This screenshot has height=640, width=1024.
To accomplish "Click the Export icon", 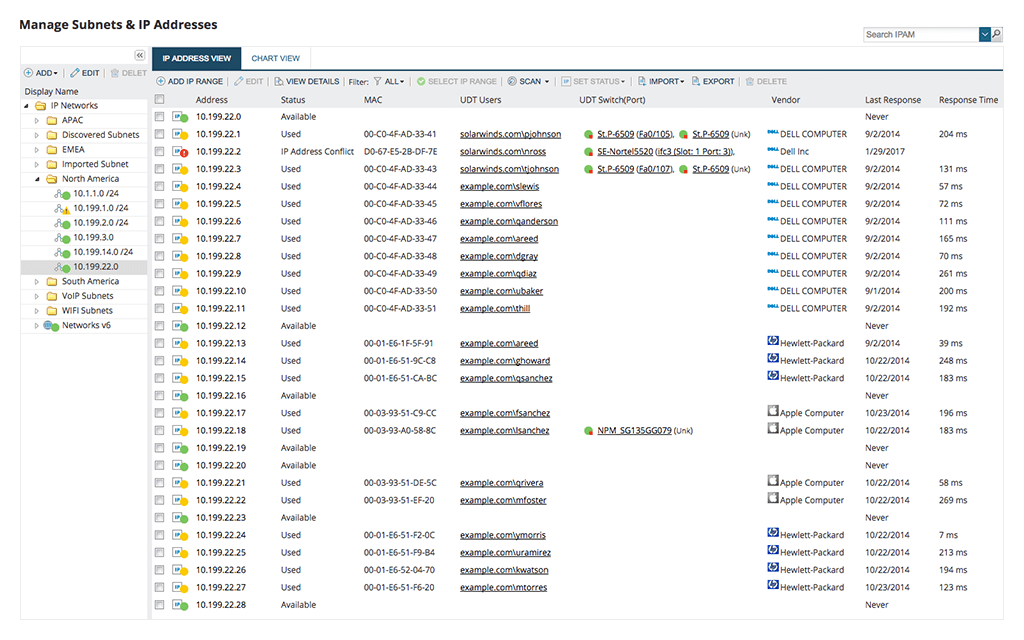I will pyautogui.click(x=713, y=81).
